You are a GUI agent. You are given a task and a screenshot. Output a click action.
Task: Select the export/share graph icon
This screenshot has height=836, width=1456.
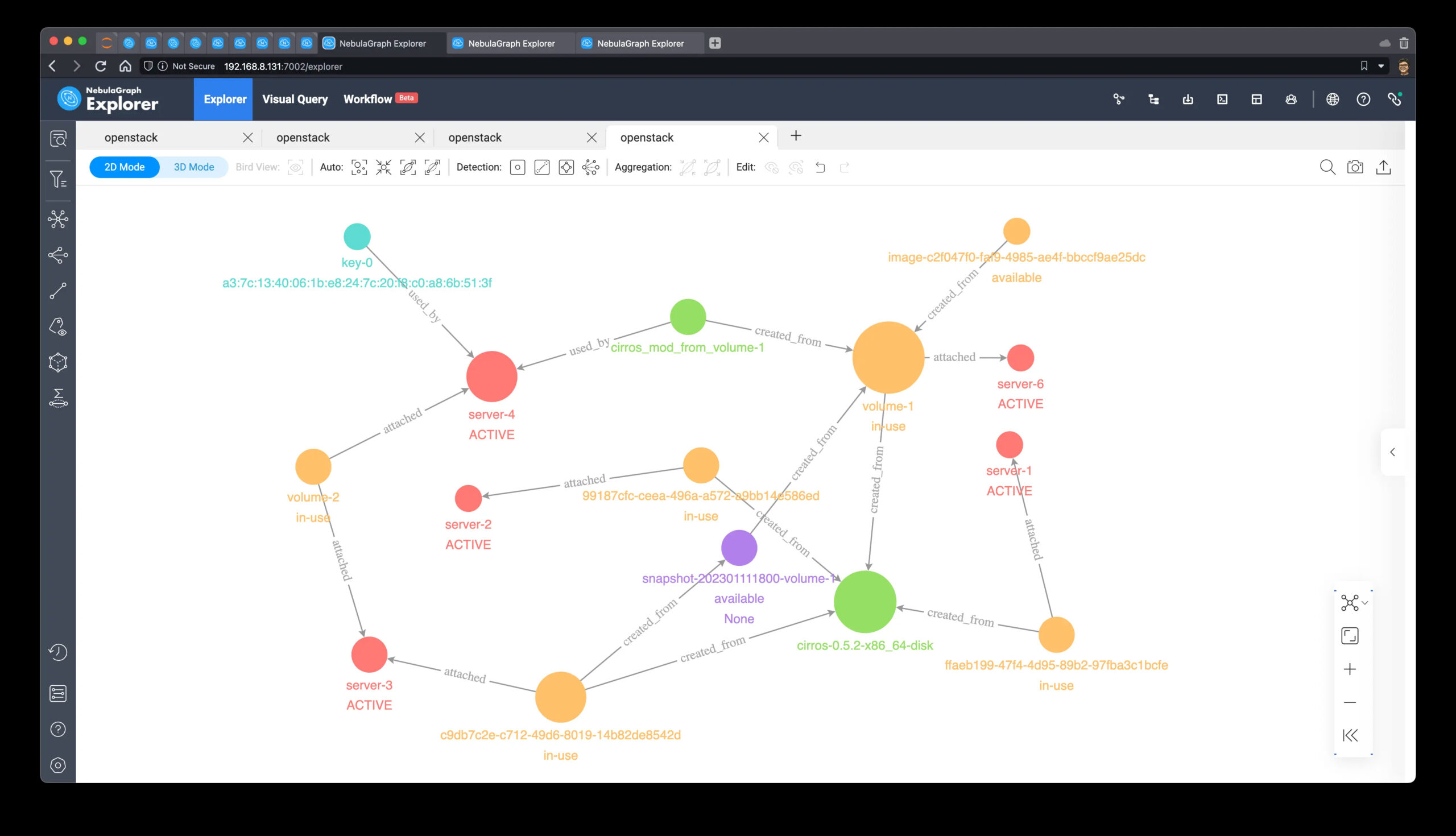(1384, 167)
